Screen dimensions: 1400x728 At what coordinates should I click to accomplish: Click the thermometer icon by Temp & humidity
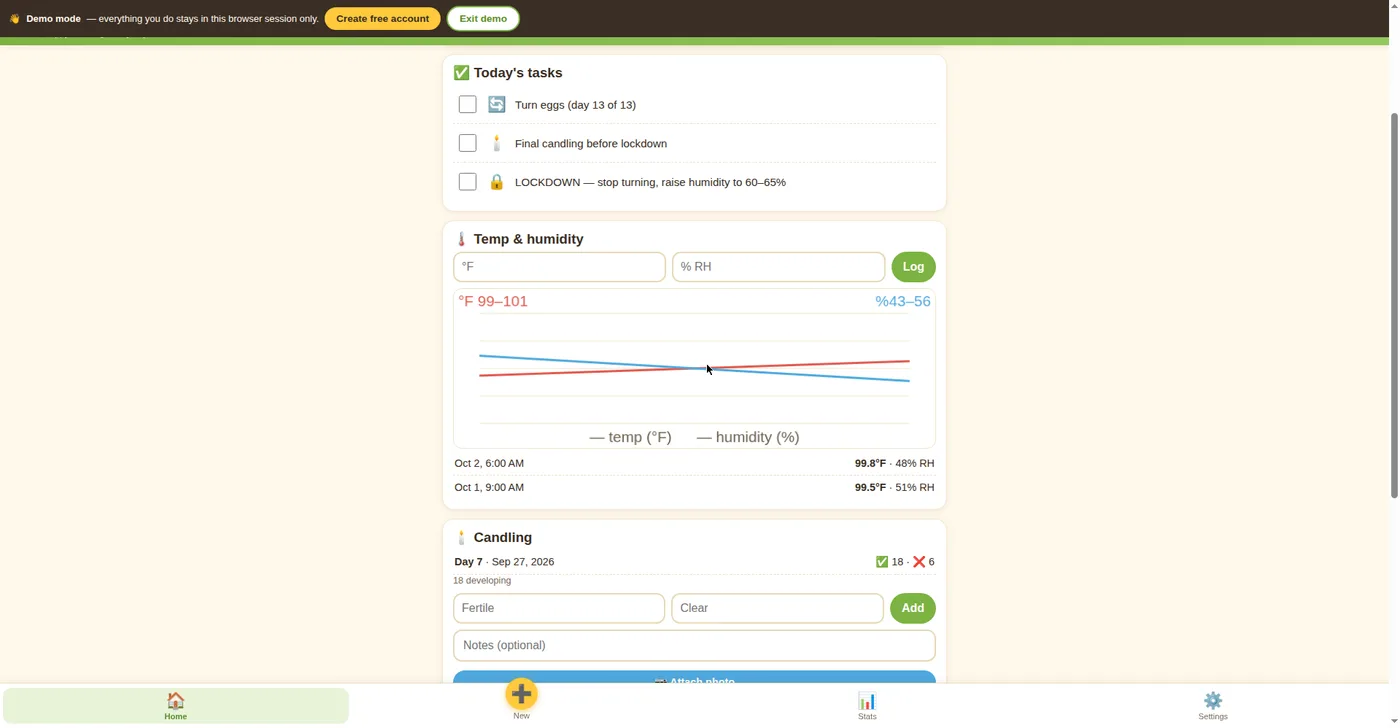[x=461, y=239]
